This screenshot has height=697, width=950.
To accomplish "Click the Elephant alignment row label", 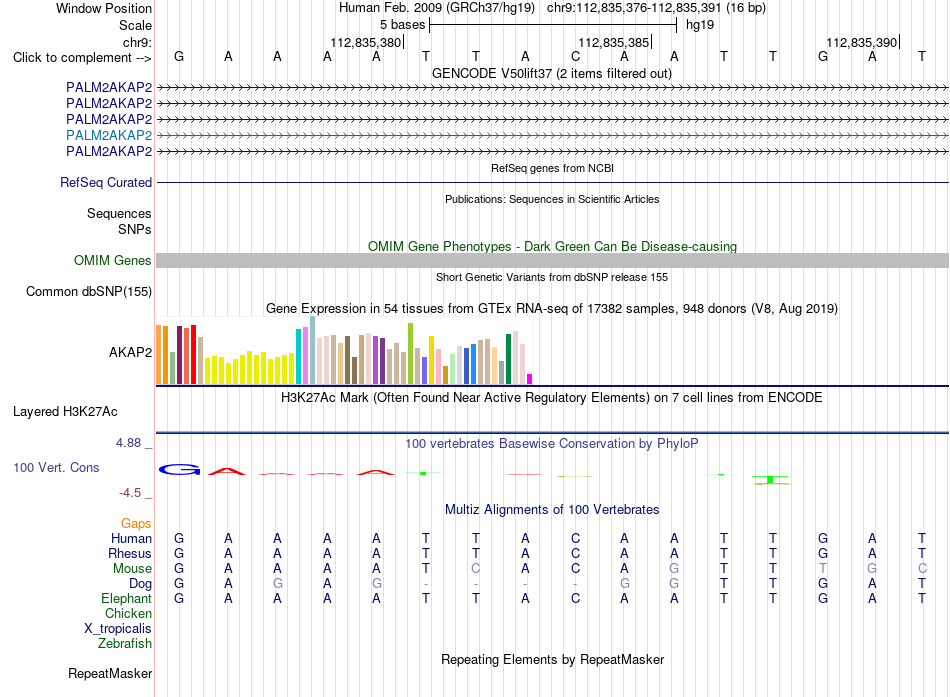I will (126, 598).
